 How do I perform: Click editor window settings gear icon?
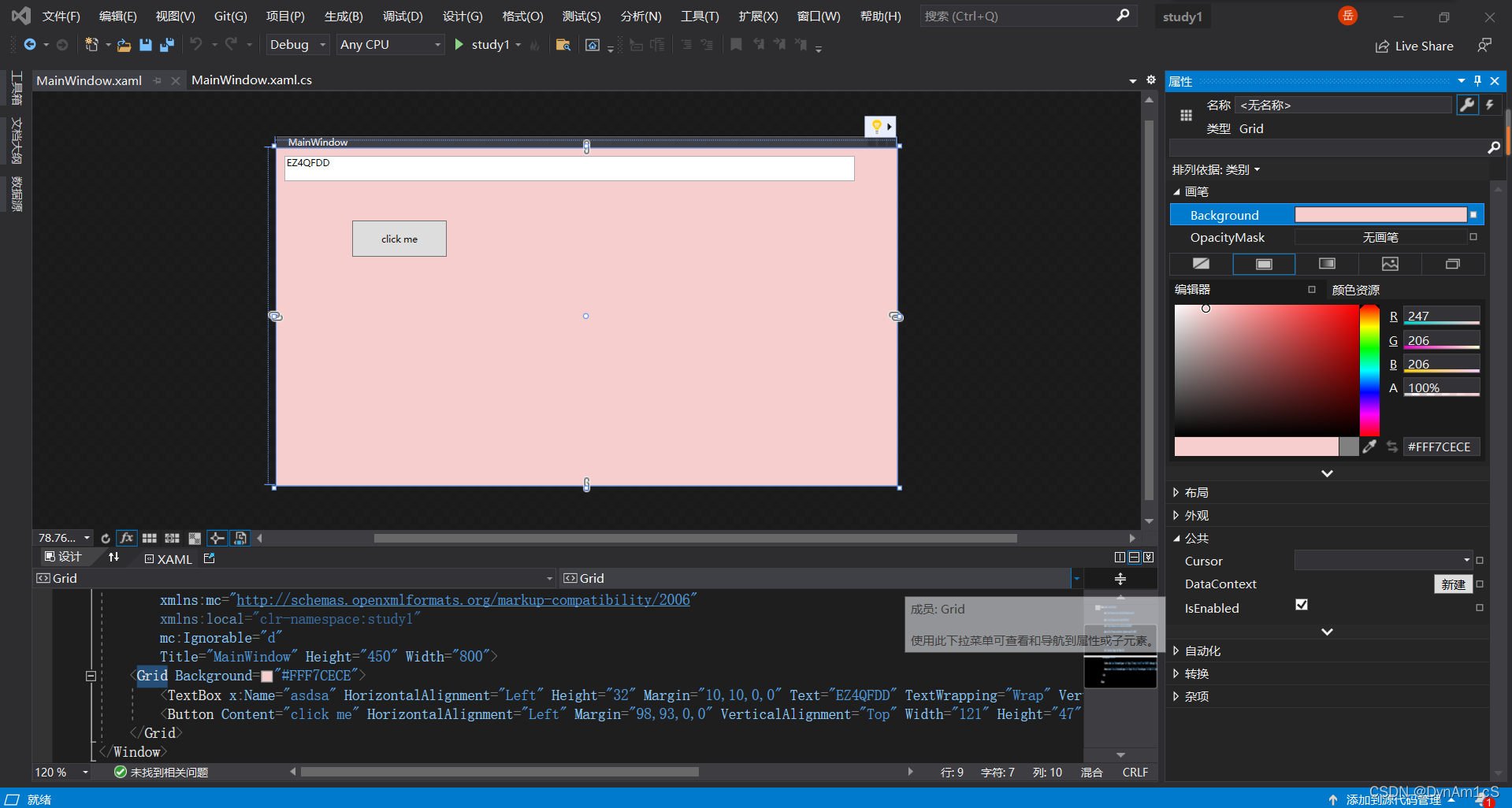[x=1151, y=80]
